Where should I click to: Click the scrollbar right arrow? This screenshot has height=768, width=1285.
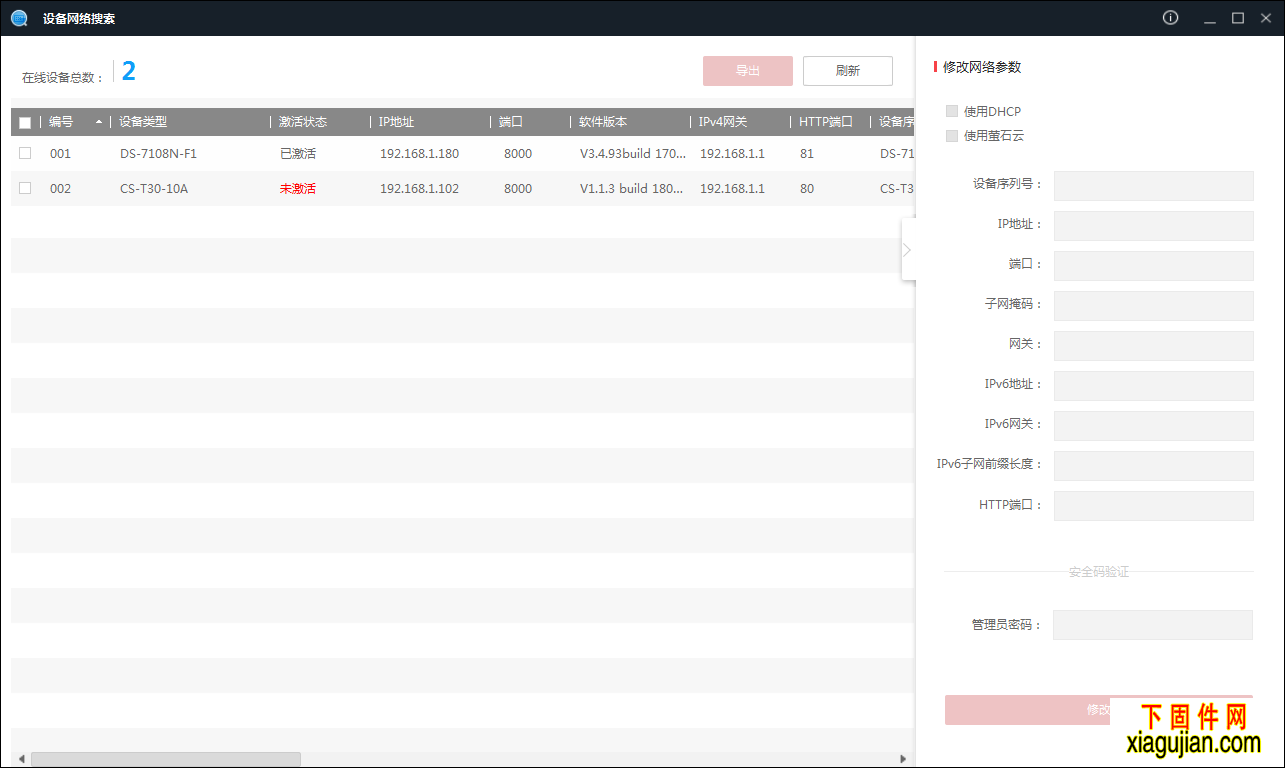[x=903, y=759]
